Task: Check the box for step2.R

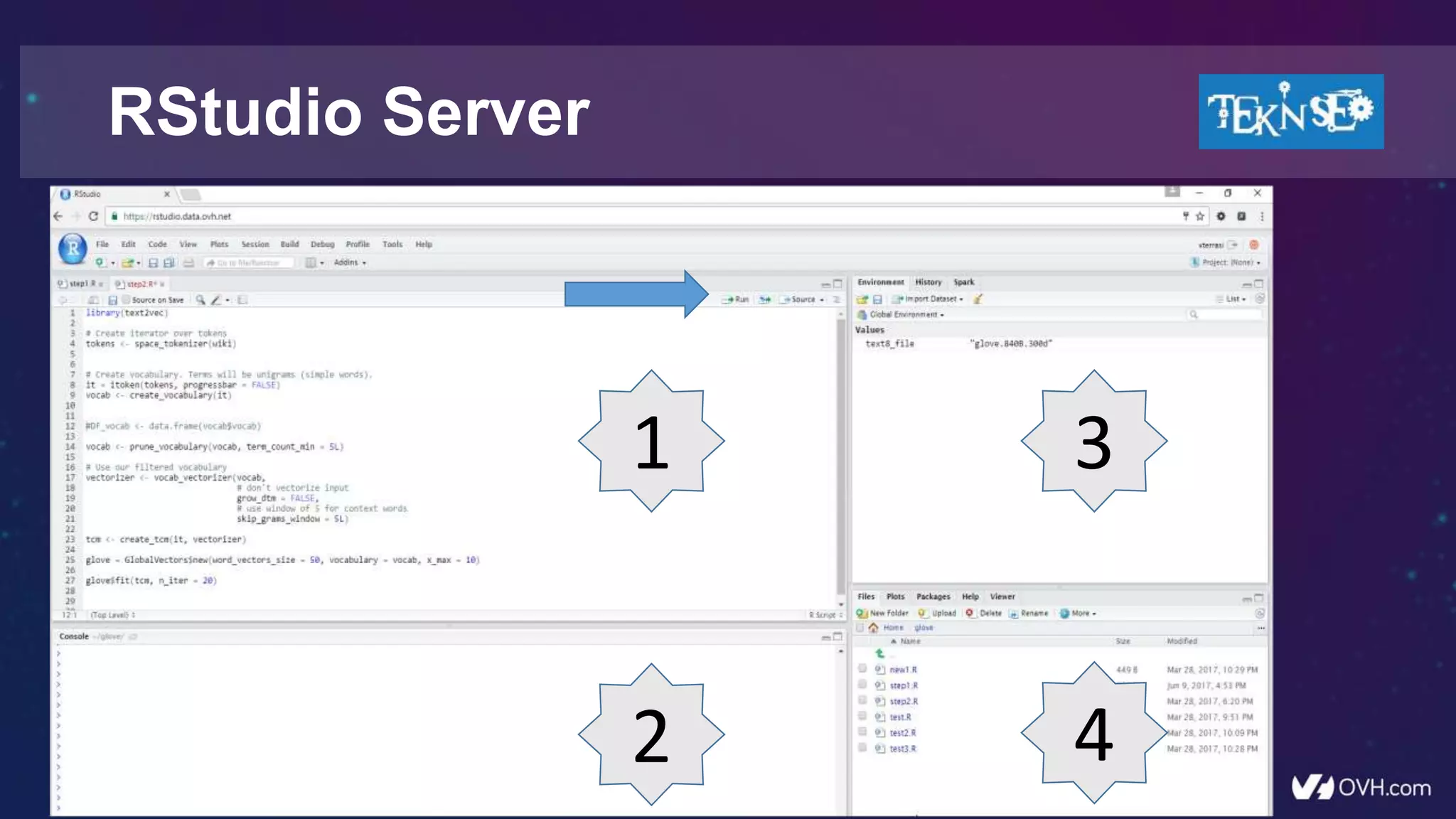Action: 862,700
